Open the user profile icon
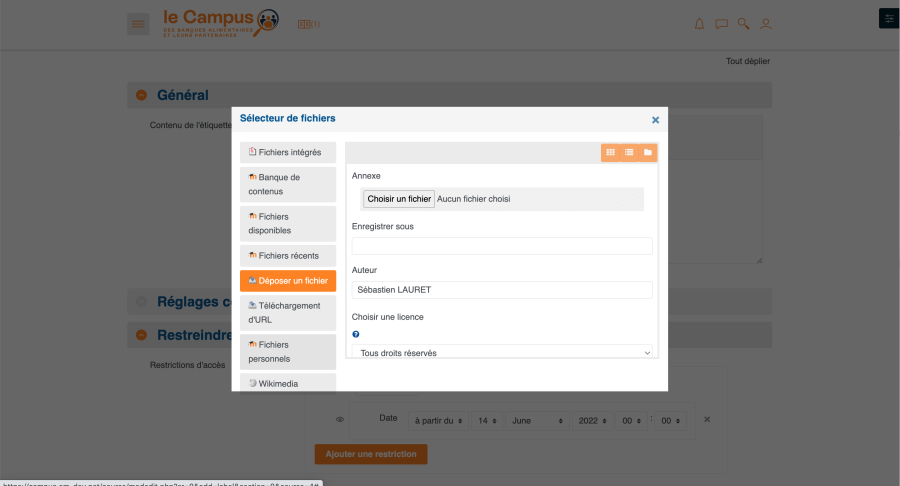The height and width of the screenshot is (486, 900). 766,24
